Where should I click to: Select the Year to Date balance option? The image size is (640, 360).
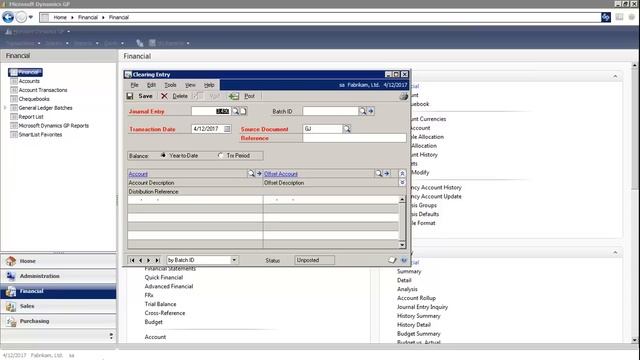point(163,156)
